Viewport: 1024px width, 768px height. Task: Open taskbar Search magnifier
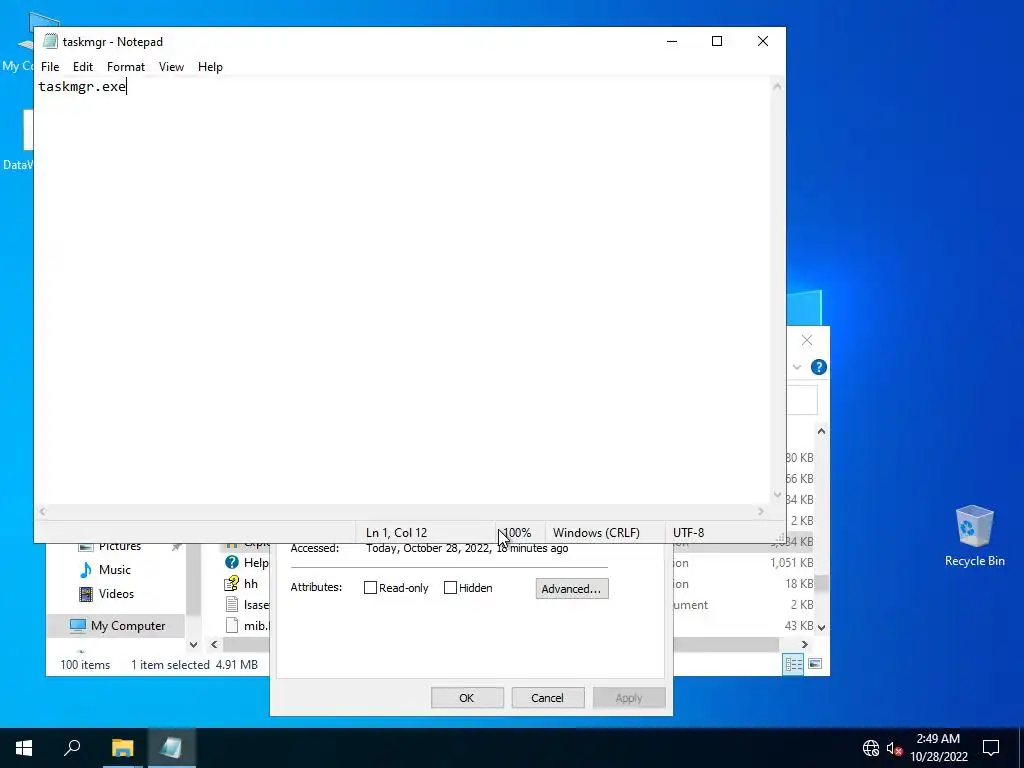(x=72, y=748)
